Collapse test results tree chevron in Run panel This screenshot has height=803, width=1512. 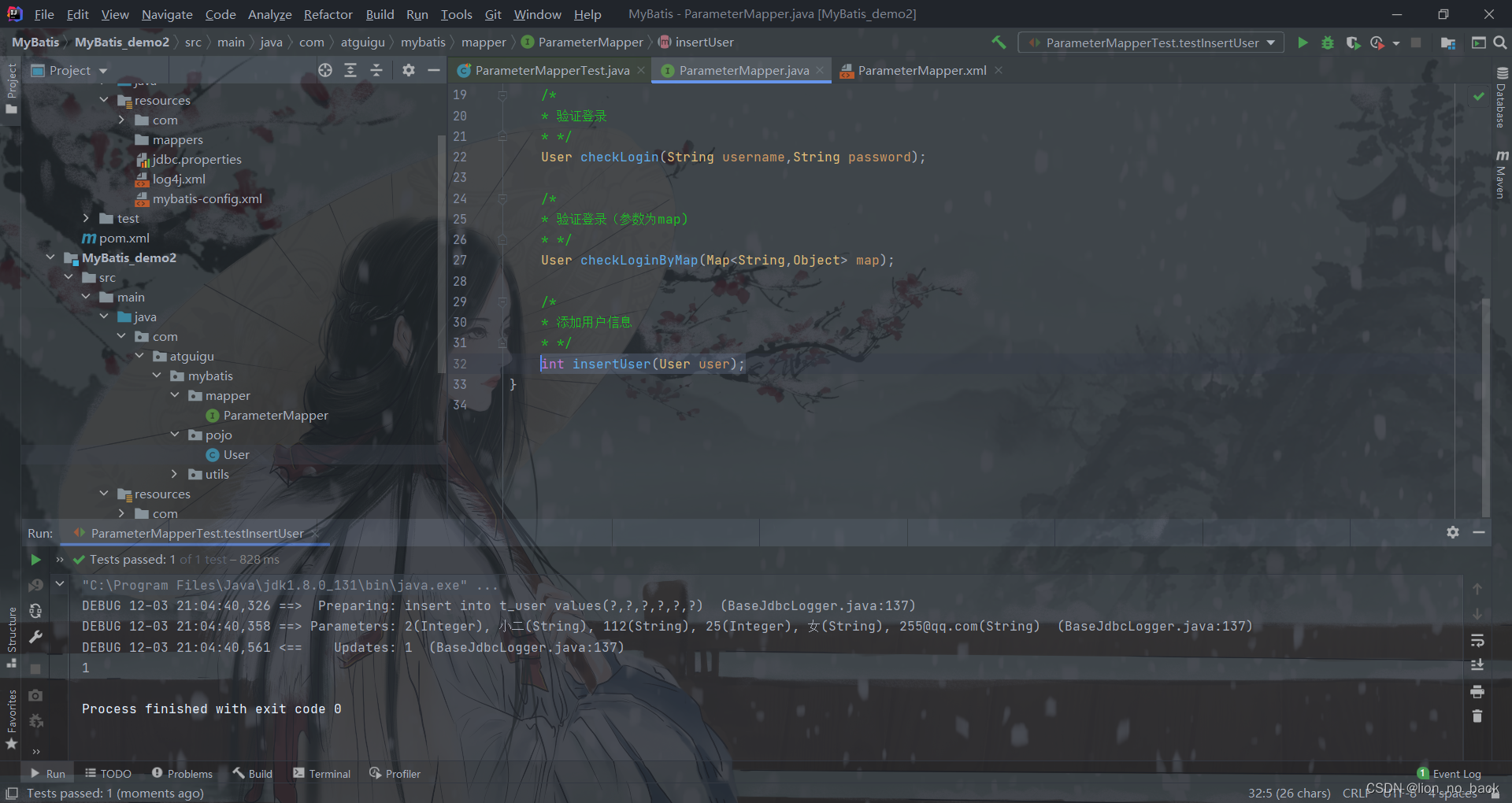click(60, 584)
